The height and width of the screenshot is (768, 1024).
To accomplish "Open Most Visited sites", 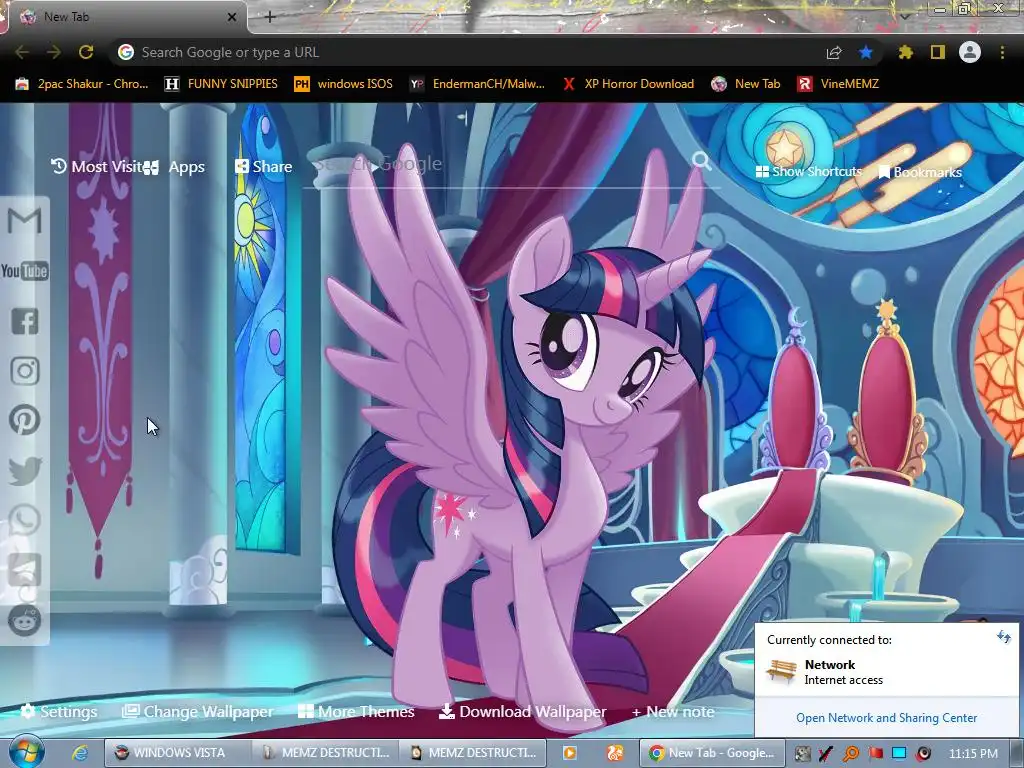I will (x=98, y=167).
